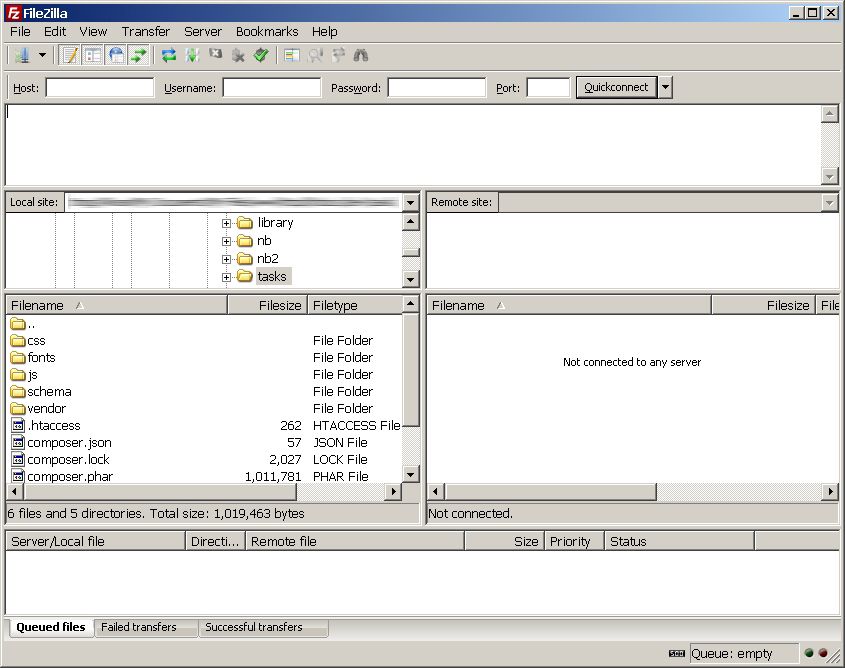Screen dimensions: 845x668
Task: Open the directory listing filters dialog
Action: (x=292, y=55)
